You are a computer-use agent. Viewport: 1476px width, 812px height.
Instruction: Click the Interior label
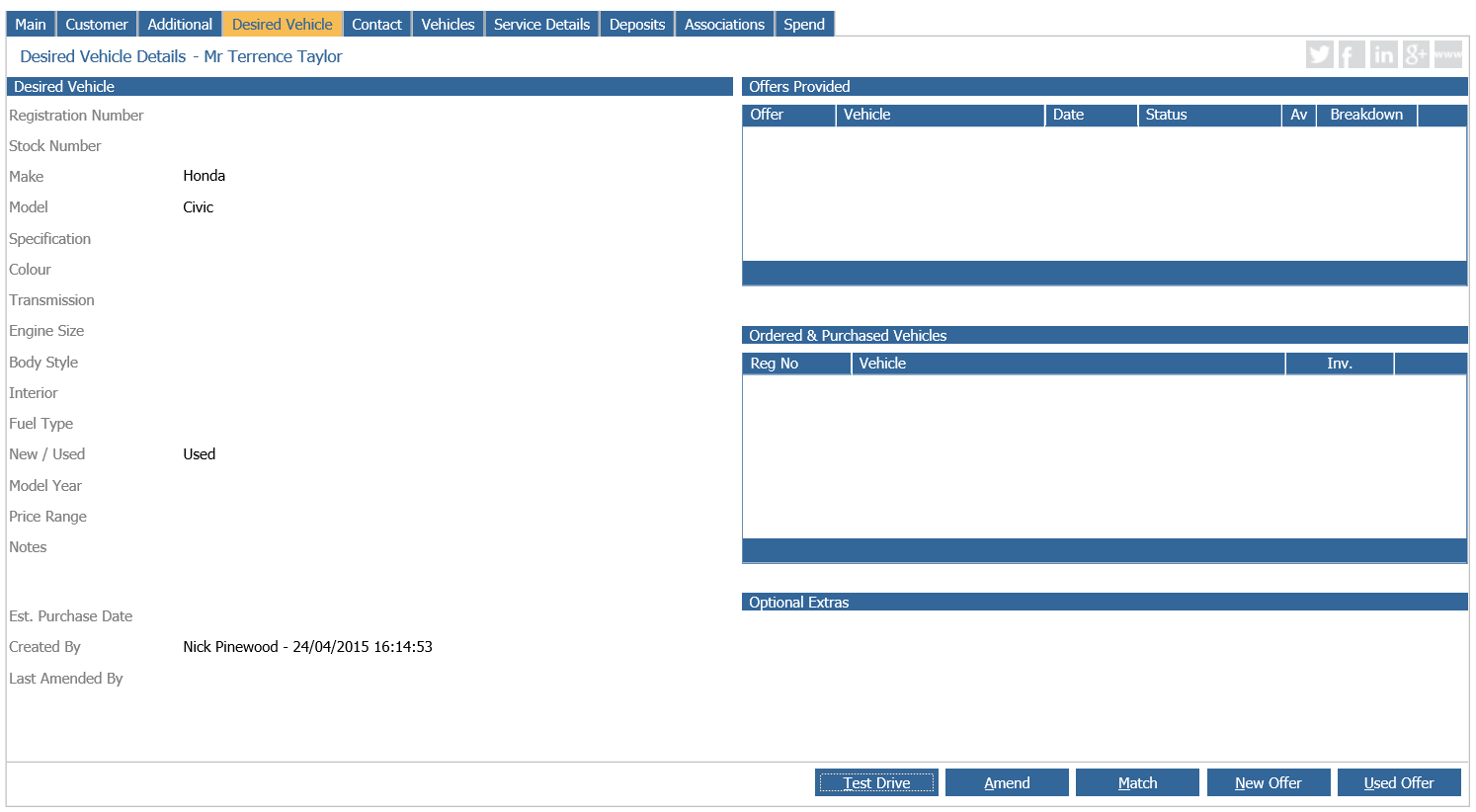tap(34, 393)
